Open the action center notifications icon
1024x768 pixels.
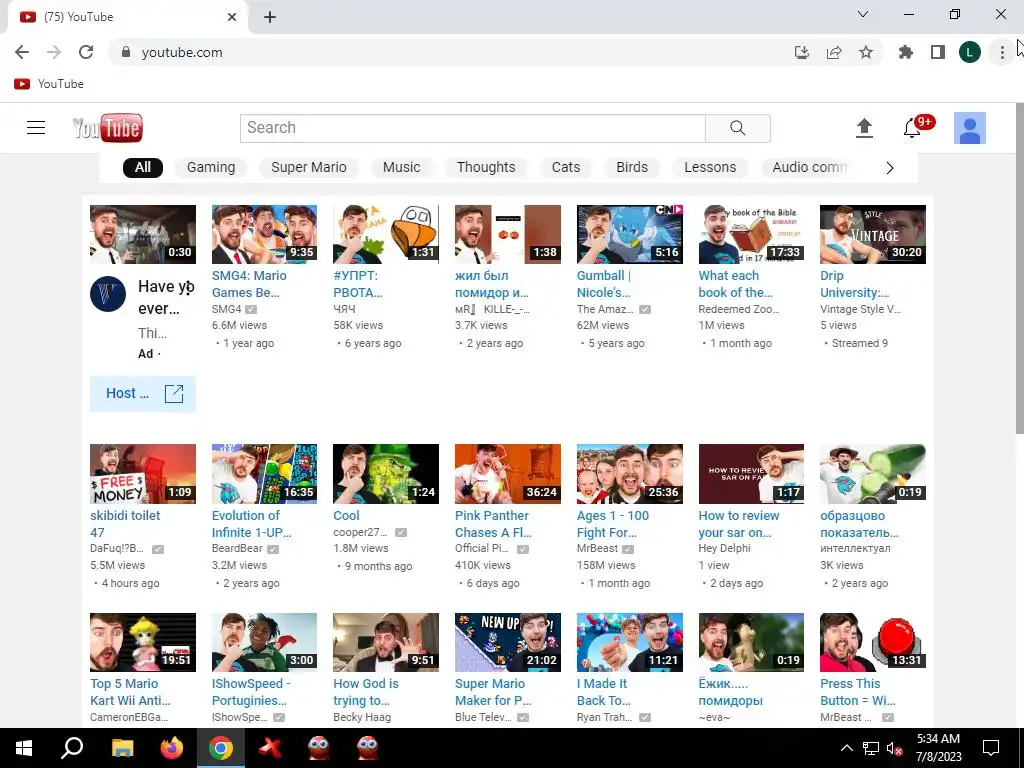coord(991,748)
